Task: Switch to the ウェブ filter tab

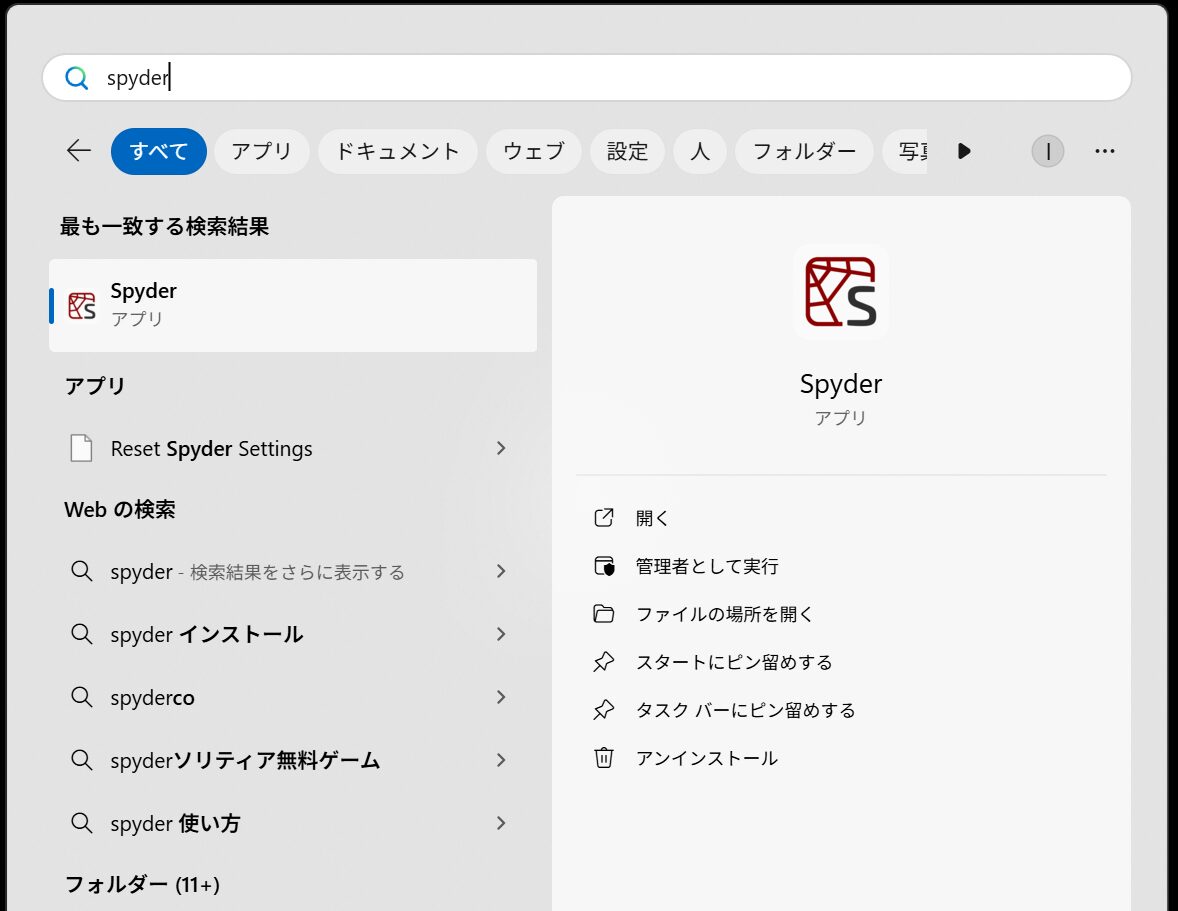Action: pos(533,151)
